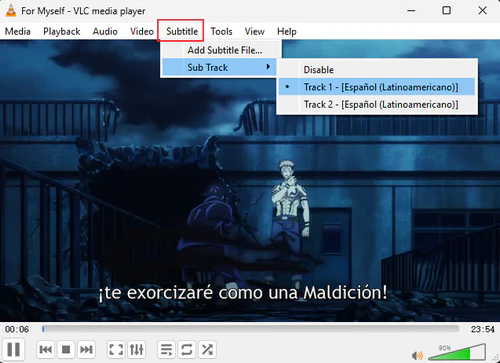The height and width of the screenshot is (363, 500).
Task: Toggle loop playback mode
Action: (x=187, y=350)
